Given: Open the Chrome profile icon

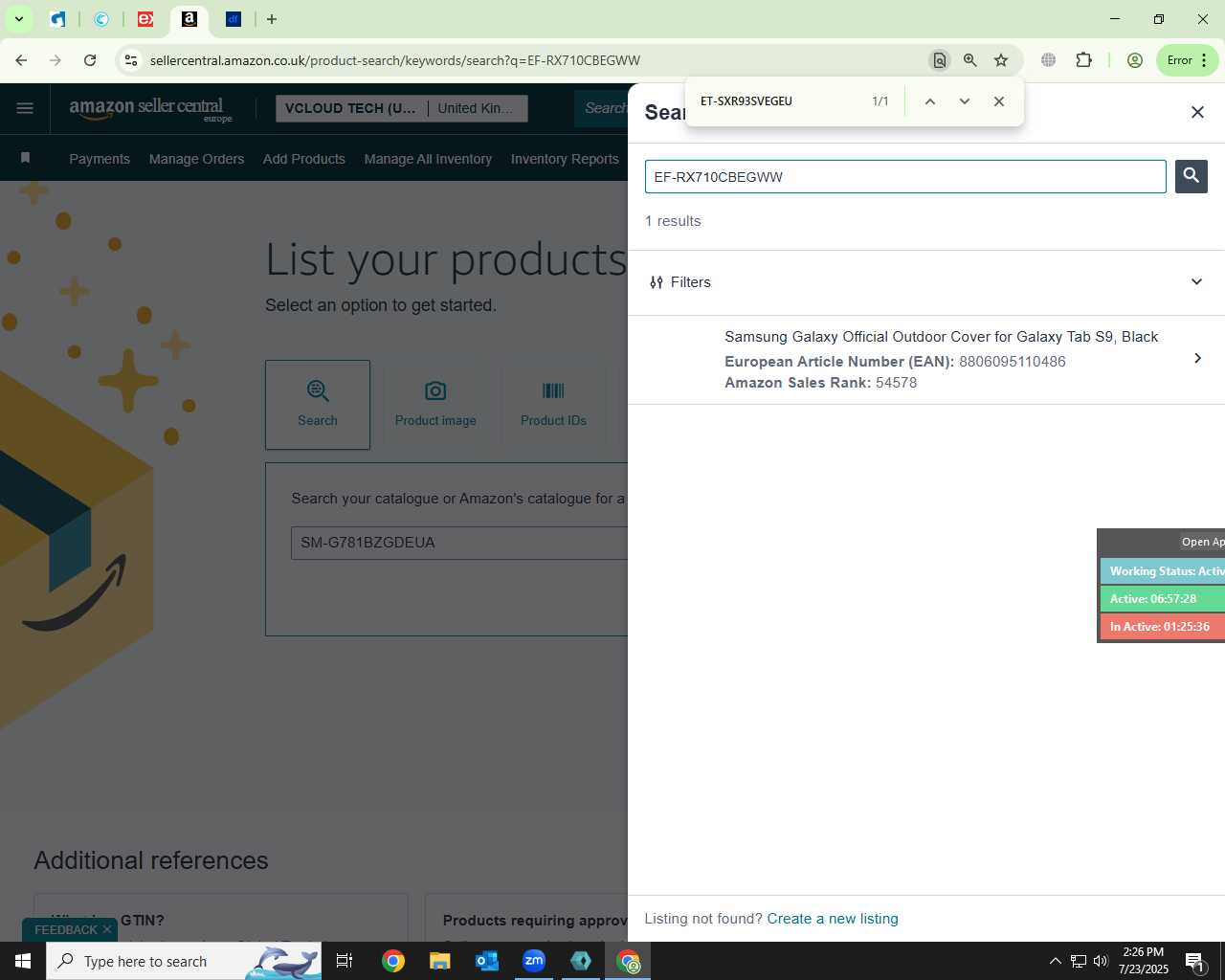Looking at the screenshot, I should pyautogui.click(x=1135, y=60).
